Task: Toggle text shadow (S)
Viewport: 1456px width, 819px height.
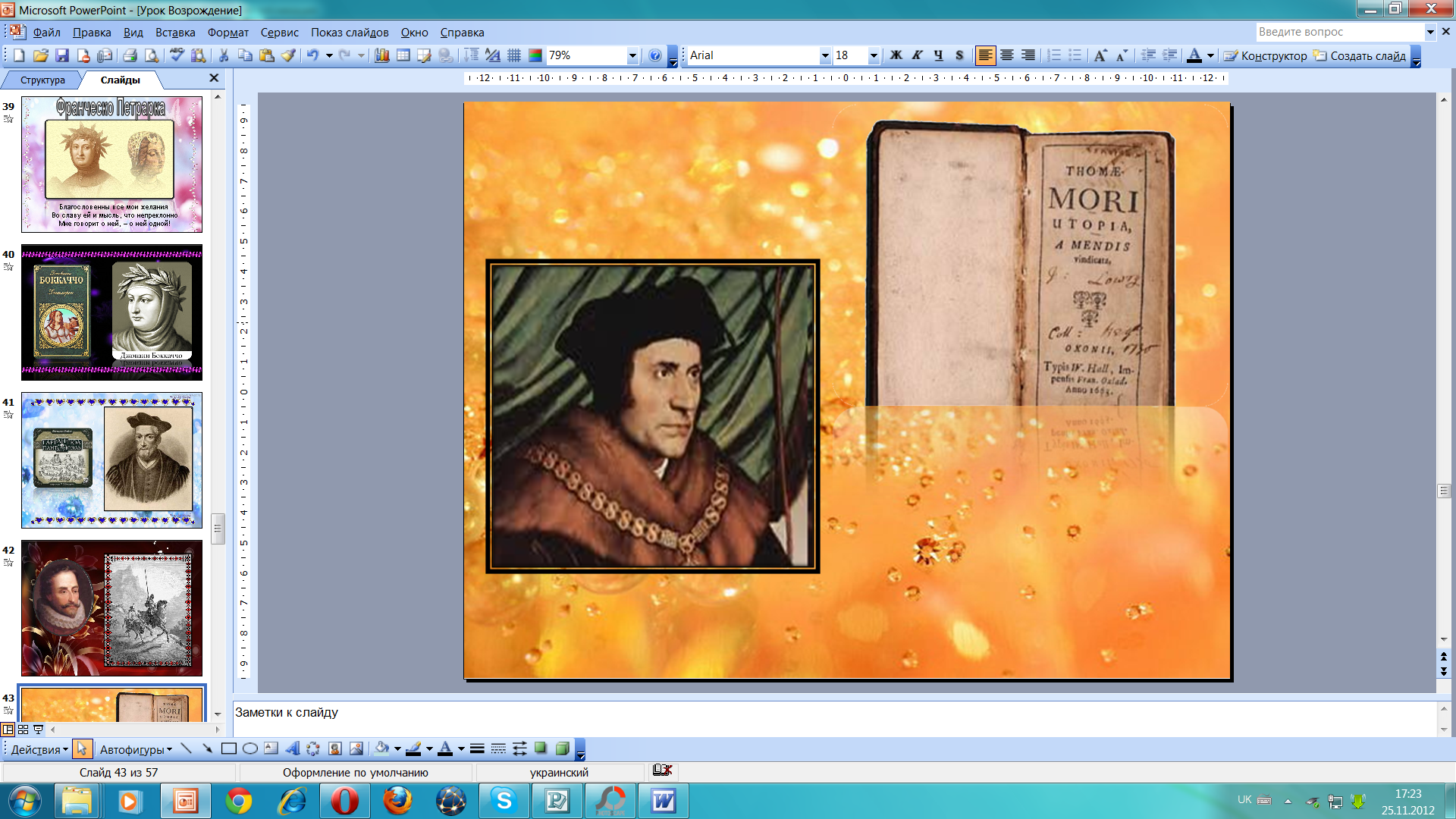Action: tap(959, 55)
